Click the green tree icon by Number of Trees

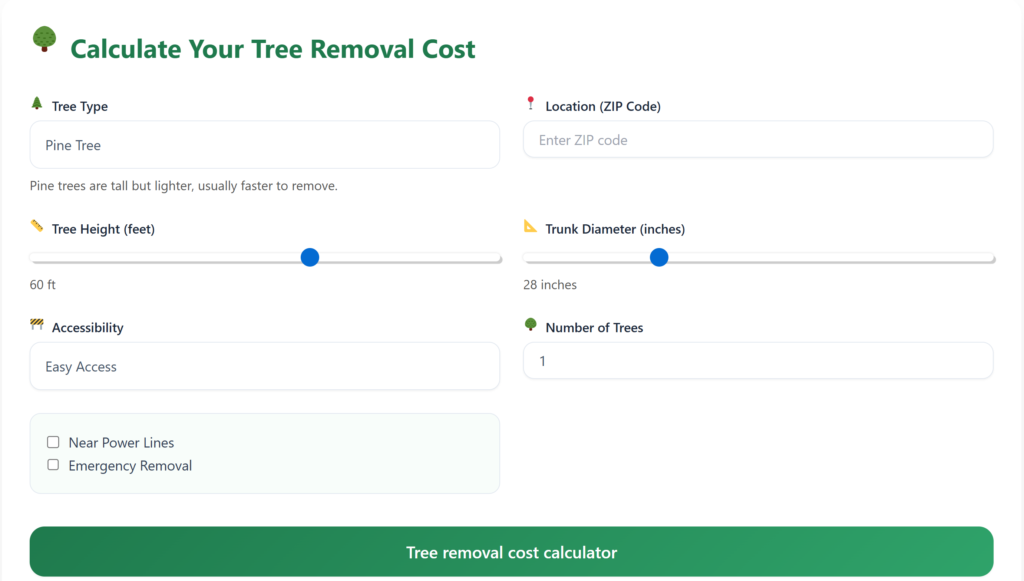530,324
